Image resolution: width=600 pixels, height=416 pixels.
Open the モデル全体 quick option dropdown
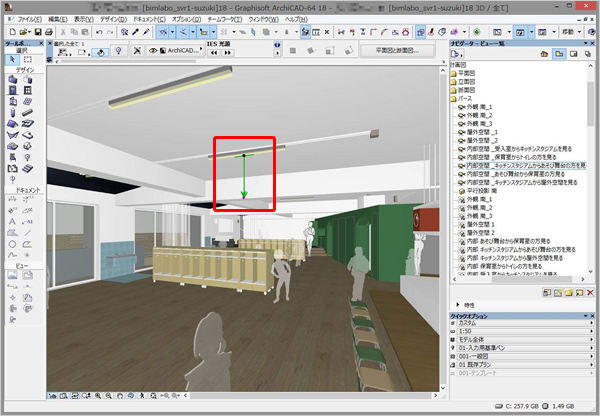pyautogui.click(x=524, y=339)
